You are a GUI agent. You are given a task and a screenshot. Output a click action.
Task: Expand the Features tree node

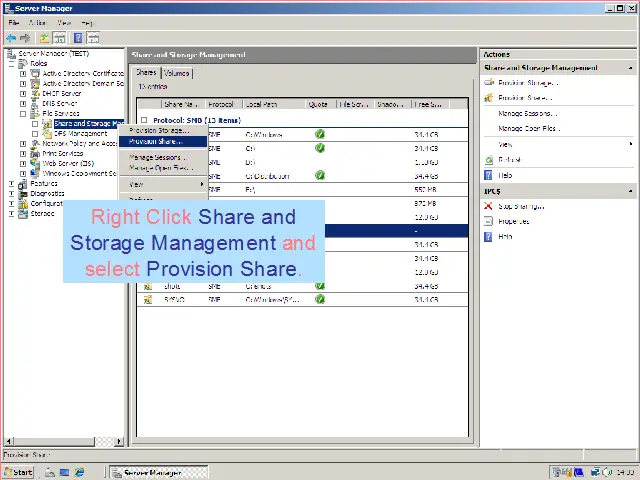(11, 184)
